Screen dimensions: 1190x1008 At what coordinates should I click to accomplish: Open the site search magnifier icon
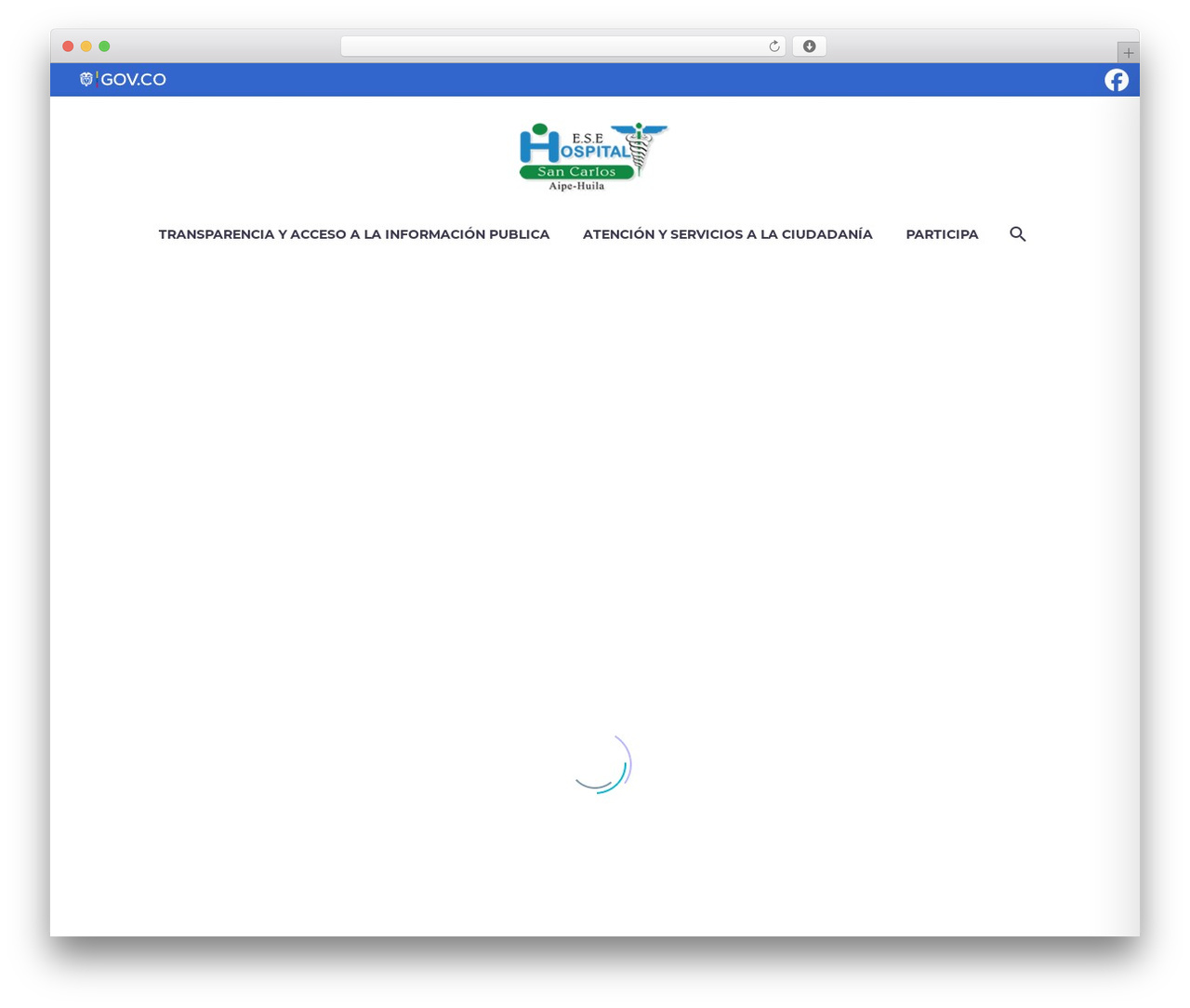(1018, 234)
